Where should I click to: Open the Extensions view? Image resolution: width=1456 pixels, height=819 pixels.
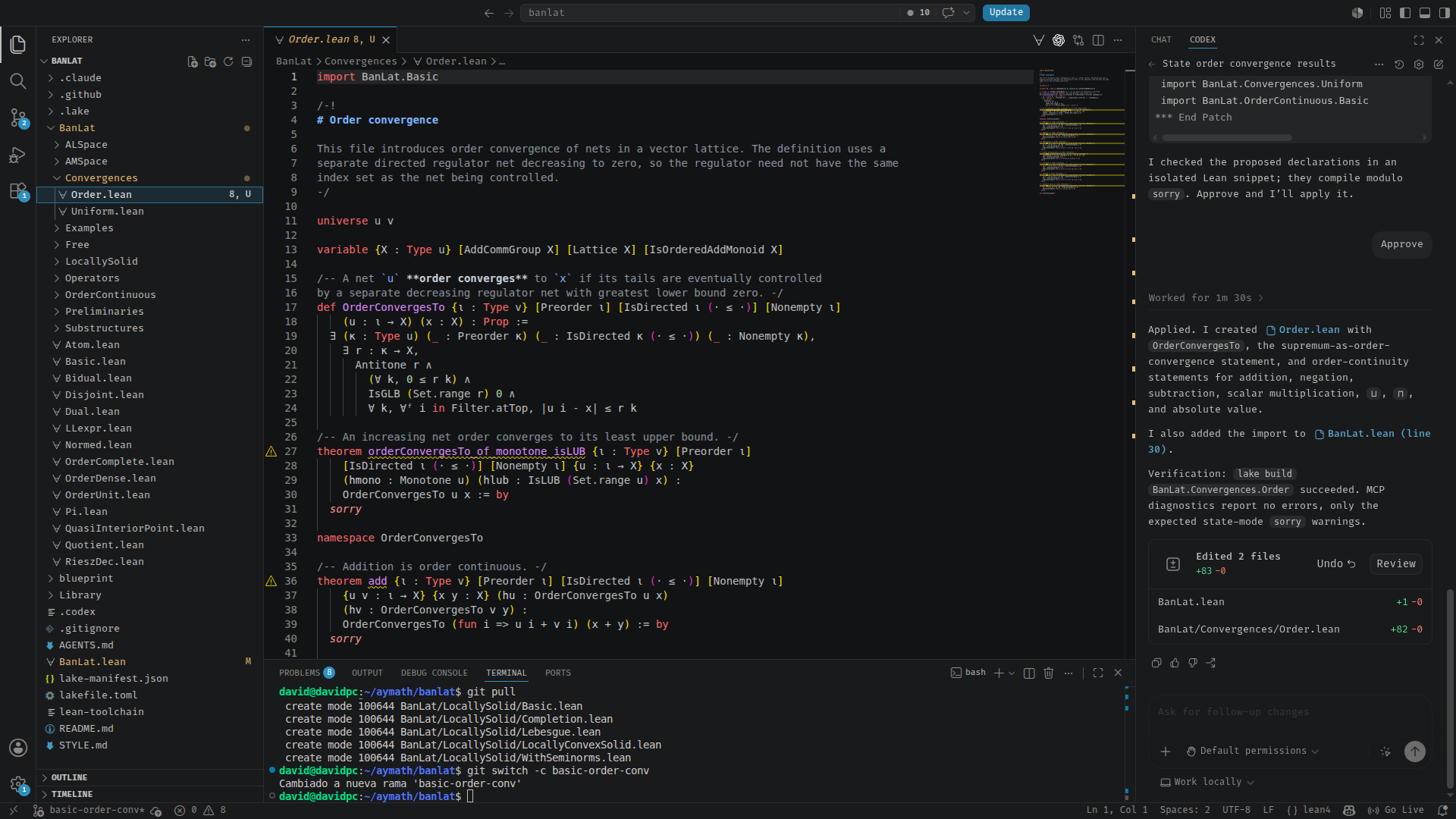pyautogui.click(x=18, y=191)
